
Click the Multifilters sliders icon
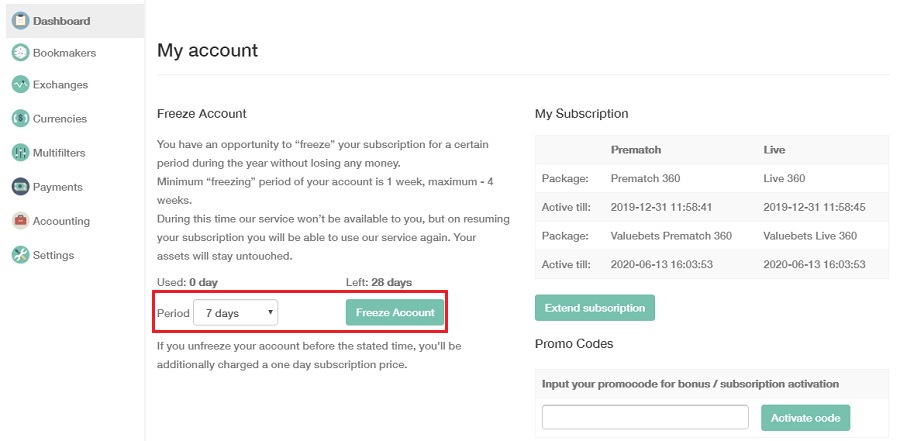[x=20, y=153]
